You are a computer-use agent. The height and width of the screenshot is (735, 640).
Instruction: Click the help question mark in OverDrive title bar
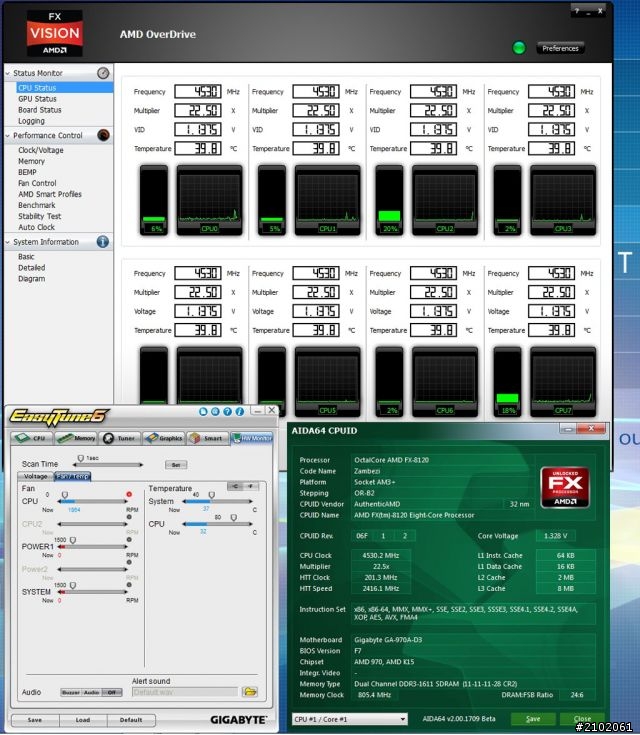pos(577,11)
